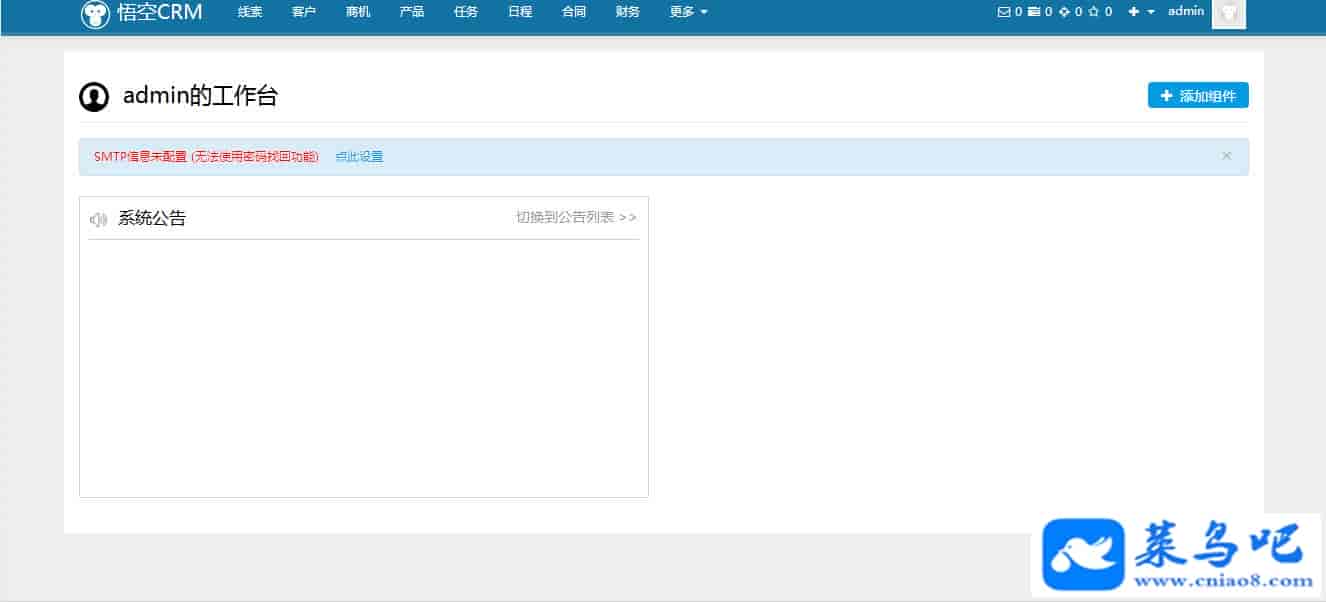Click the speaker icon next to 系统公告

pos(98,219)
